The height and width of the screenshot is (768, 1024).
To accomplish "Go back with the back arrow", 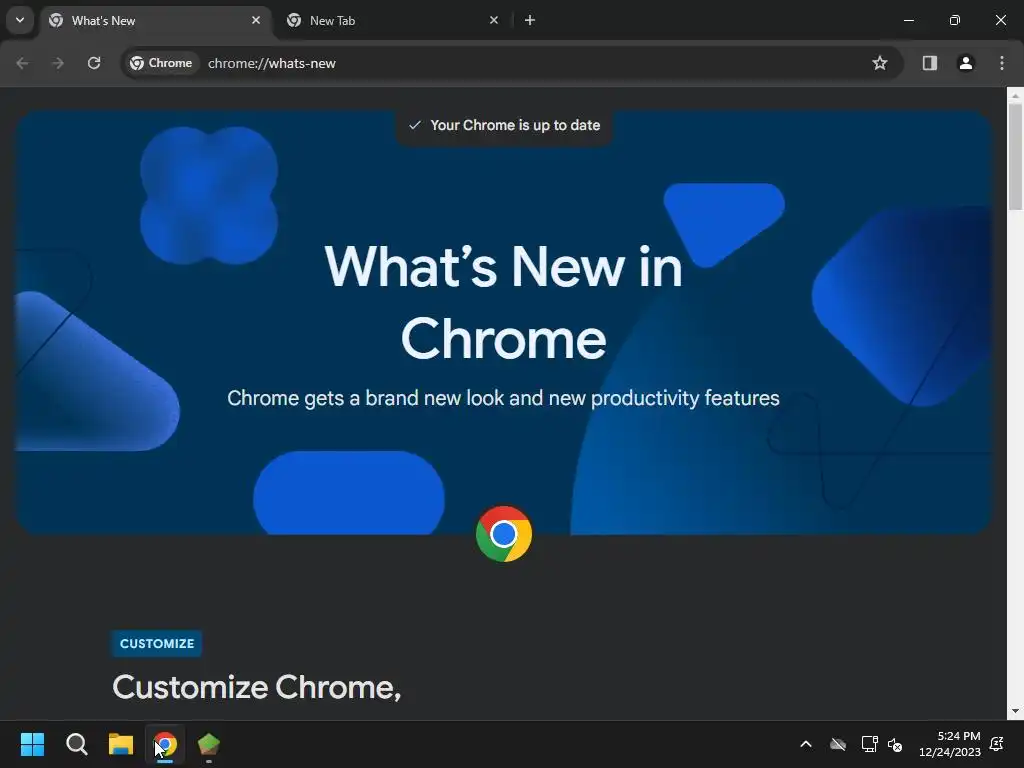I will (22, 63).
